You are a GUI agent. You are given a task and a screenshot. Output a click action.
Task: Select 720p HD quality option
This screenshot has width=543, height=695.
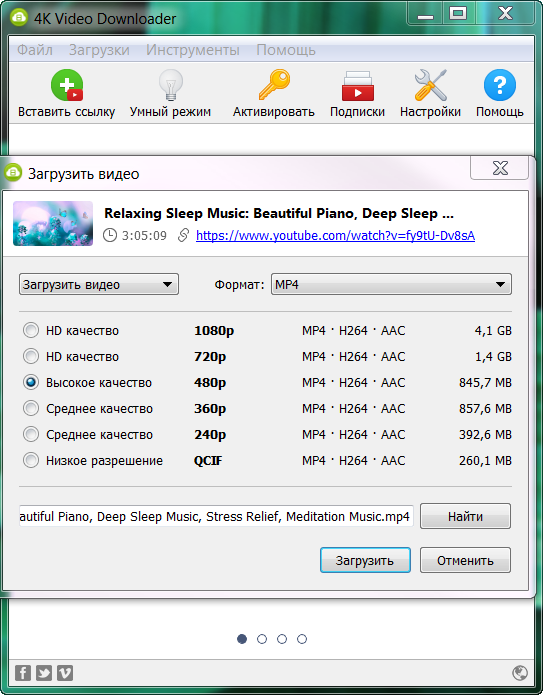(31, 356)
